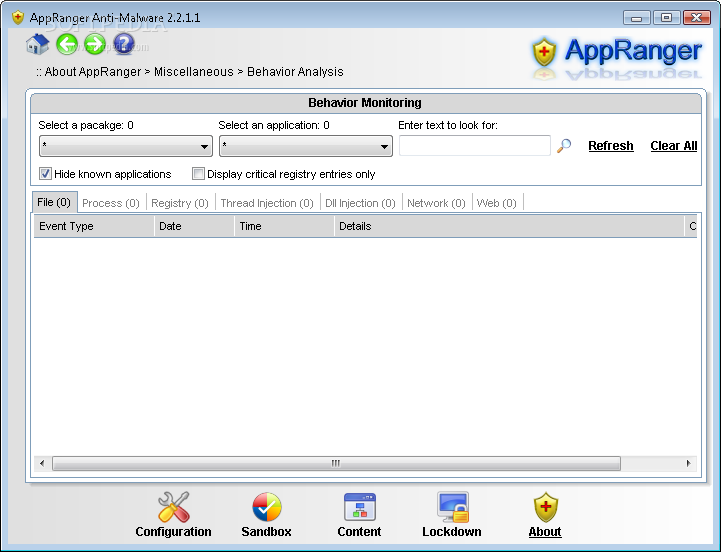
Task: Enable Display critical registry entries only
Action: [x=198, y=173]
